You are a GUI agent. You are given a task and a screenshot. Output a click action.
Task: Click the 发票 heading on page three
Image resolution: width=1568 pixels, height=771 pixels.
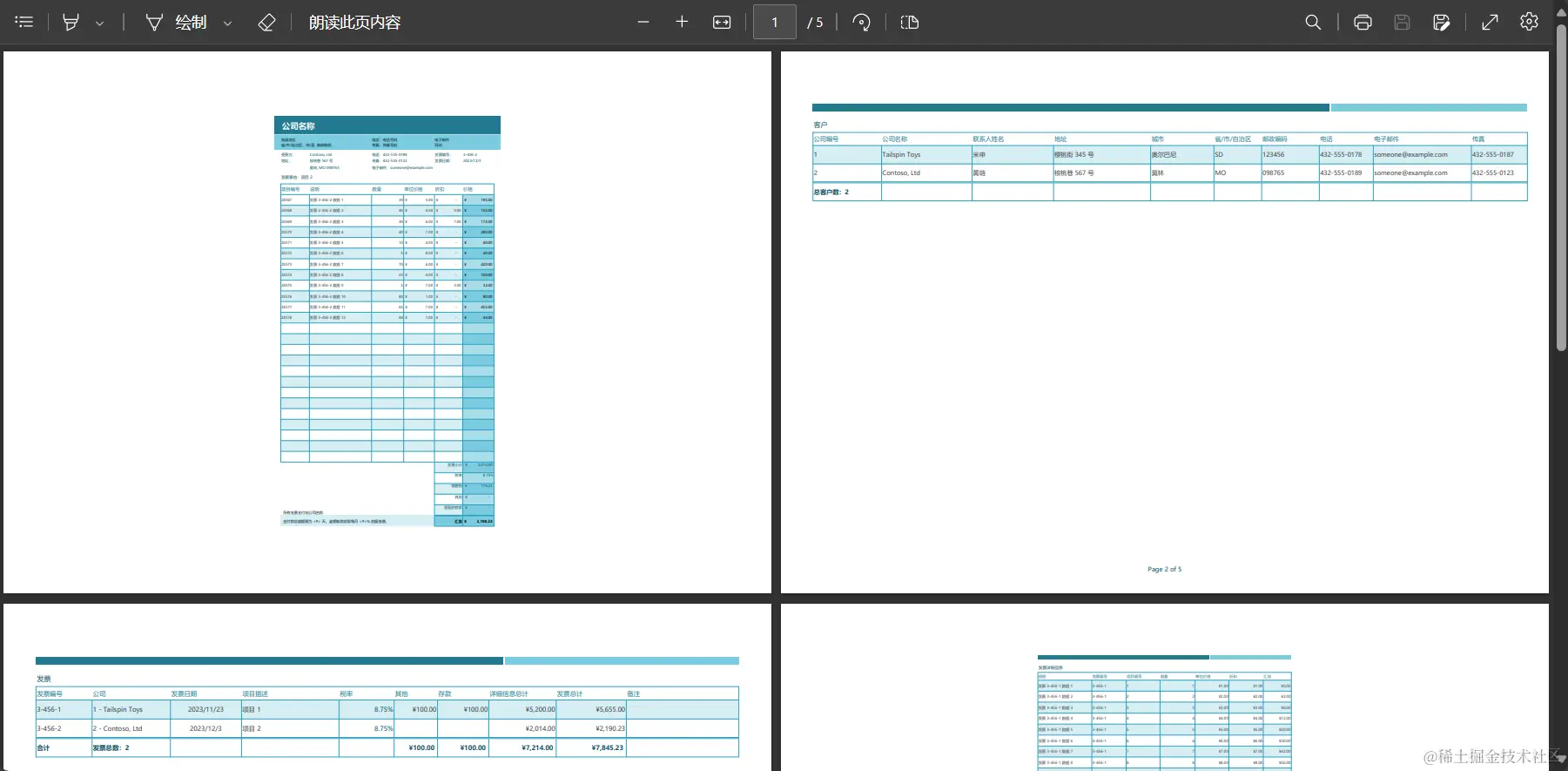tap(44, 679)
